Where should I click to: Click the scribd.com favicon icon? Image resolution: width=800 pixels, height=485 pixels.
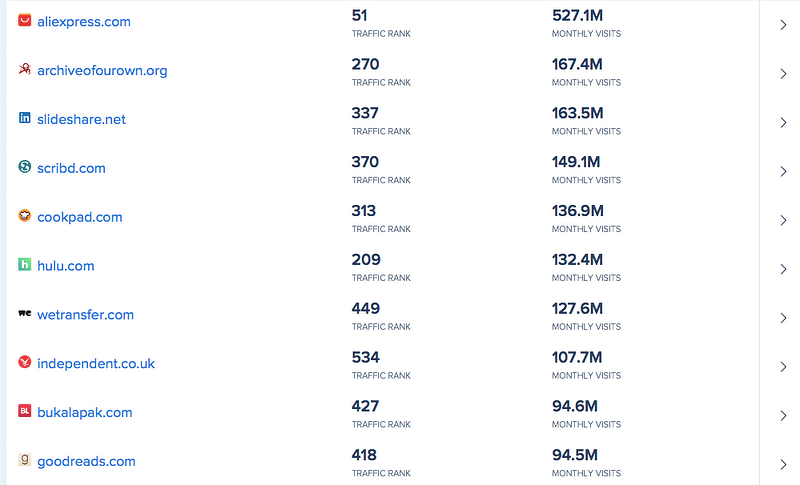tap(24, 166)
